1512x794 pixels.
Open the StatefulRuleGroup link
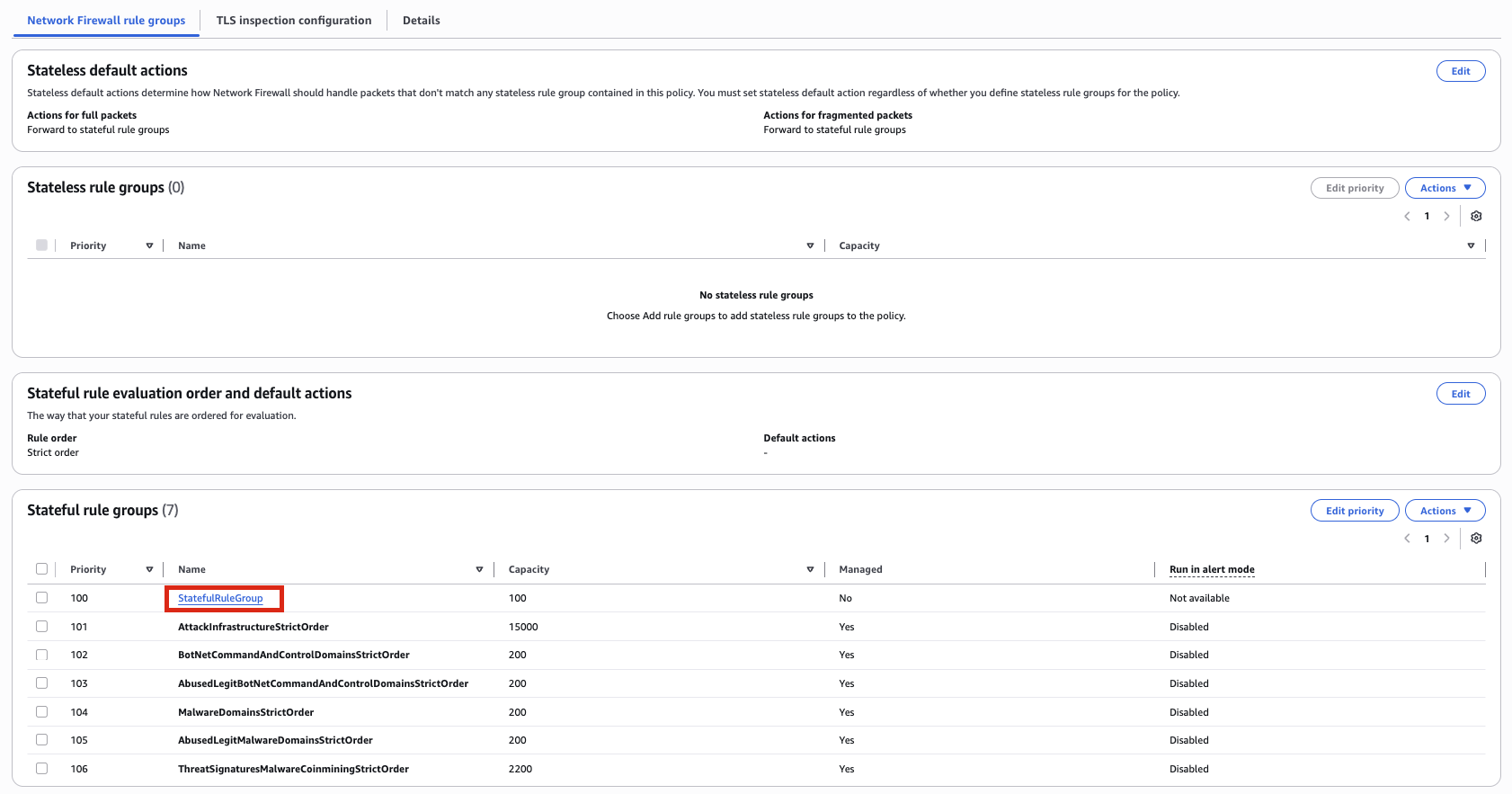coord(220,598)
